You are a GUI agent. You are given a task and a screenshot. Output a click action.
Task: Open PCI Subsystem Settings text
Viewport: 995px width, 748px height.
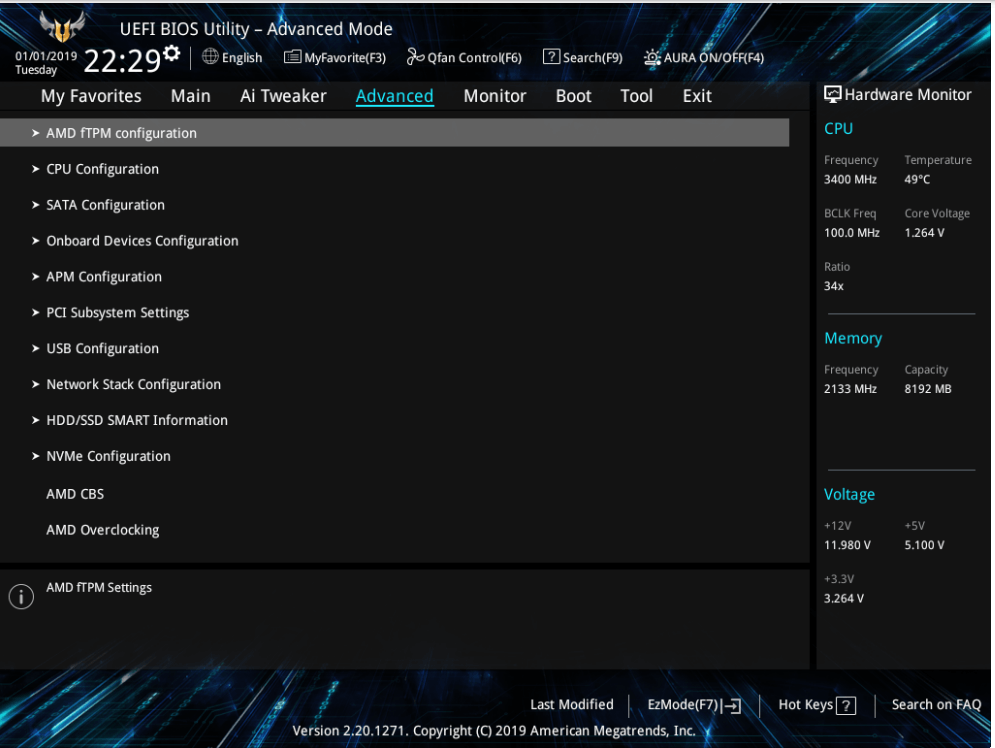click(117, 313)
